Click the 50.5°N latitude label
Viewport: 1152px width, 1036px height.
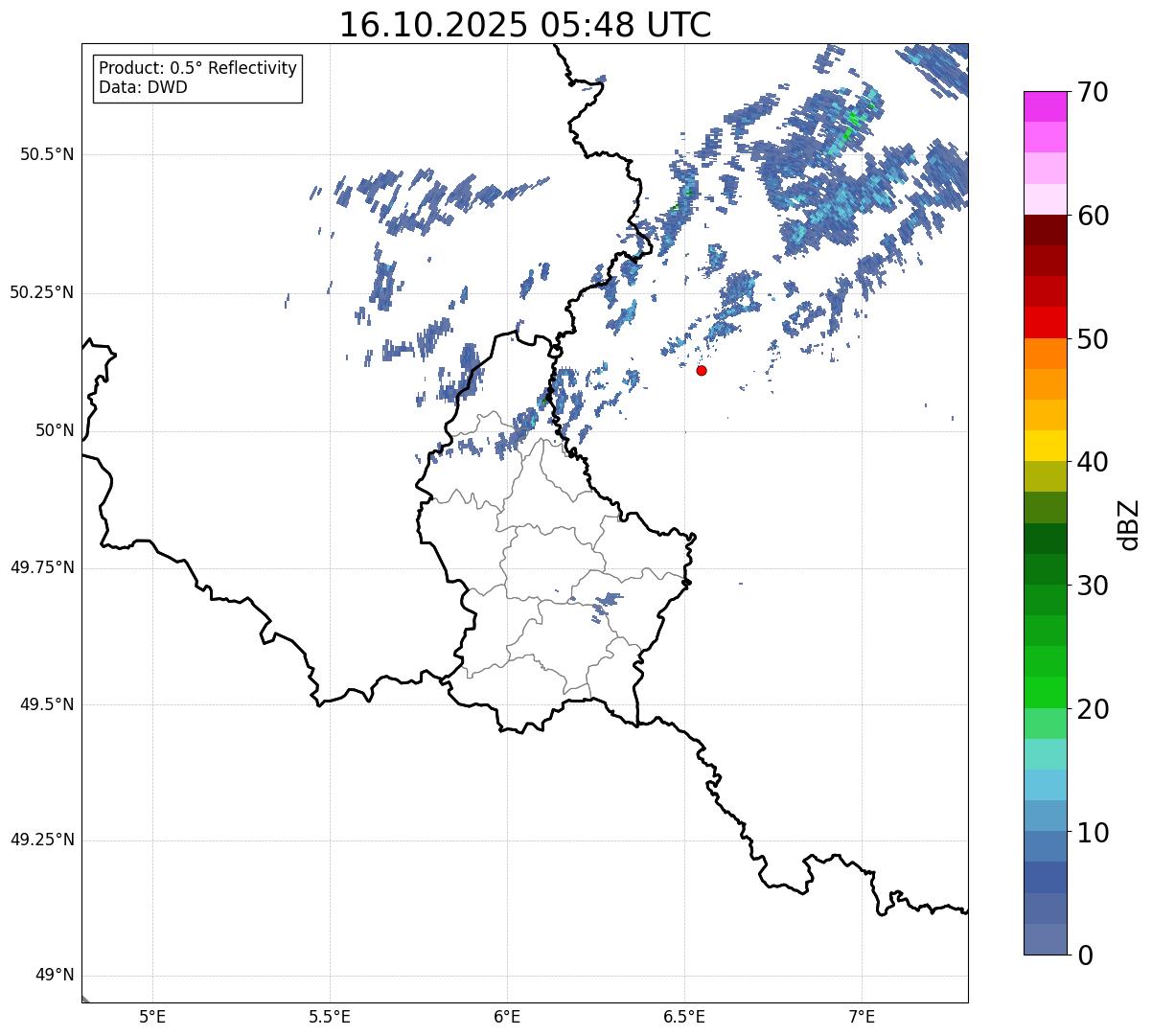pos(47,154)
